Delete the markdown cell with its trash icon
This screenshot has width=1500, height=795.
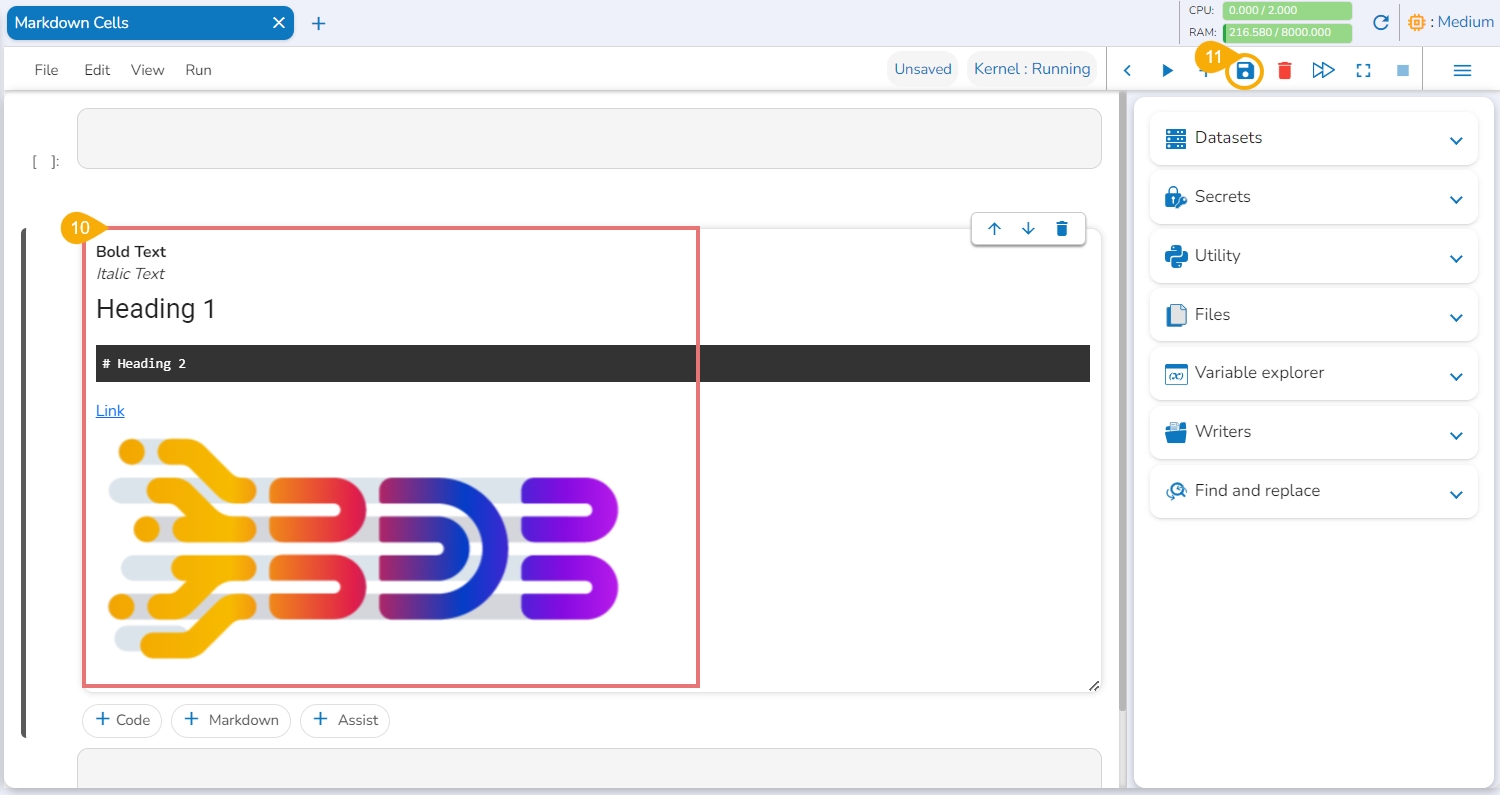(x=1062, y=229)
